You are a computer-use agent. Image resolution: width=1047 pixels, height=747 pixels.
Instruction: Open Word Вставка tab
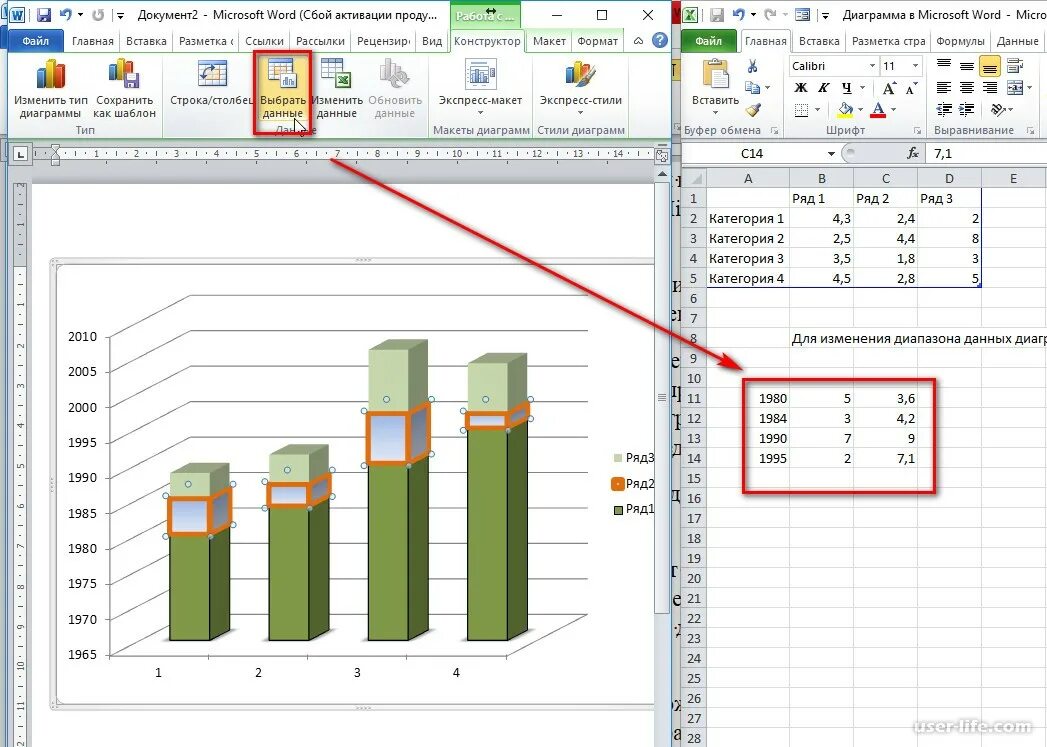(x=146, y=41)
